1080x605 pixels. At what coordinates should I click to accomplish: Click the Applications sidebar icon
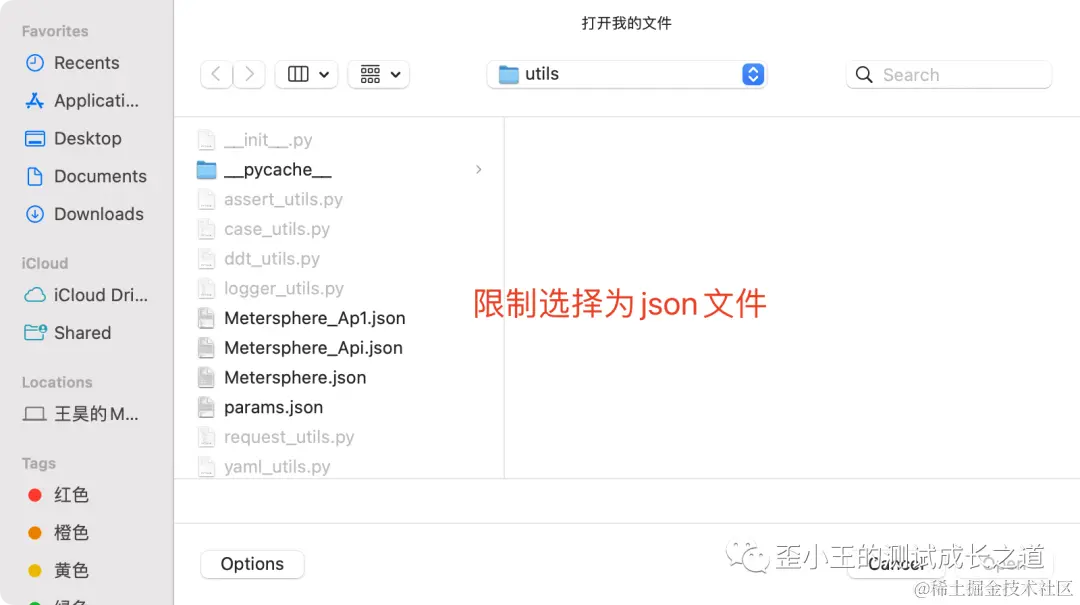[34, 101]
